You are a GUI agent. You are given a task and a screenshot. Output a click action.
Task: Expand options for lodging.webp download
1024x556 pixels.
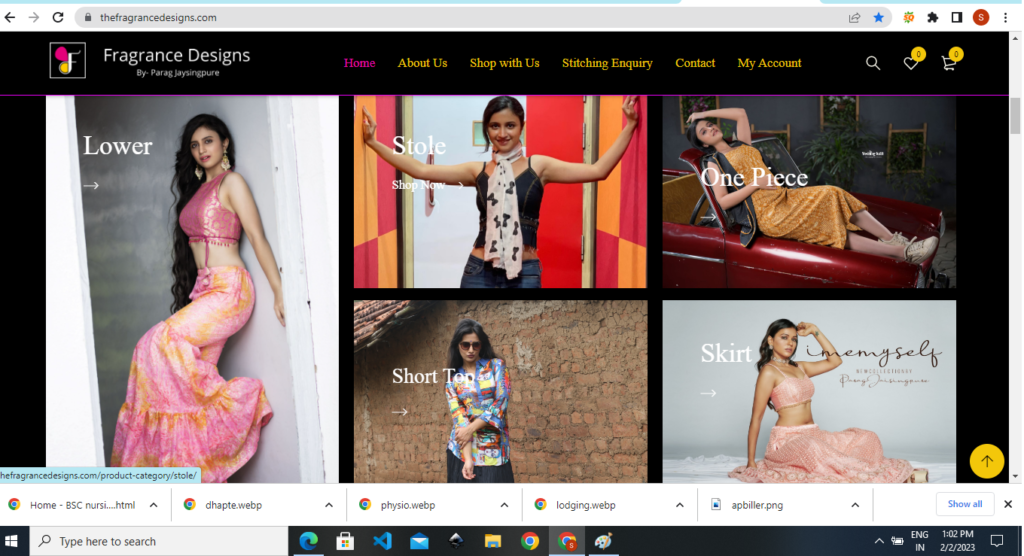pos(680,505)
